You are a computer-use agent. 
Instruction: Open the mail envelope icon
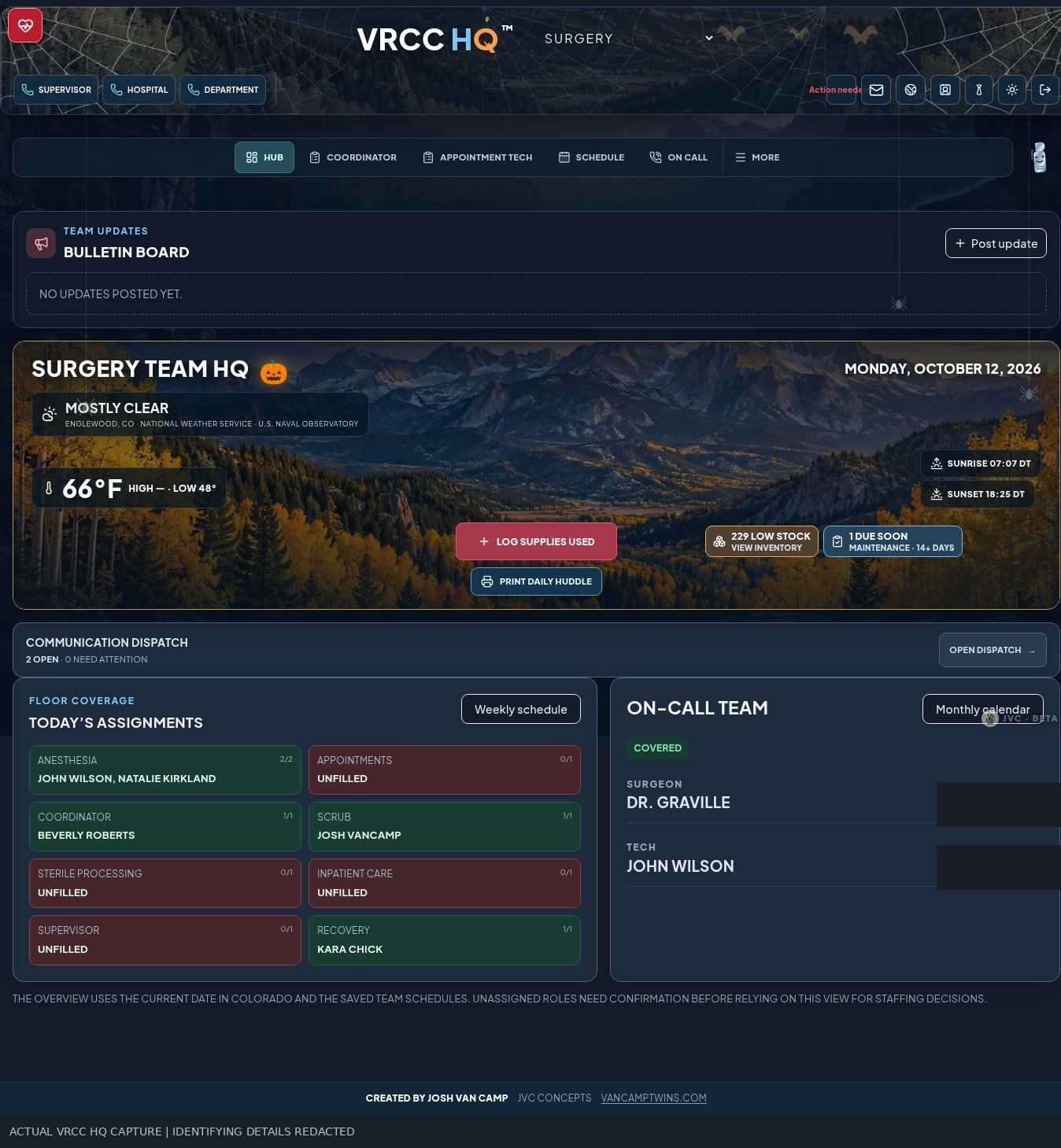(x=876, y=90)
